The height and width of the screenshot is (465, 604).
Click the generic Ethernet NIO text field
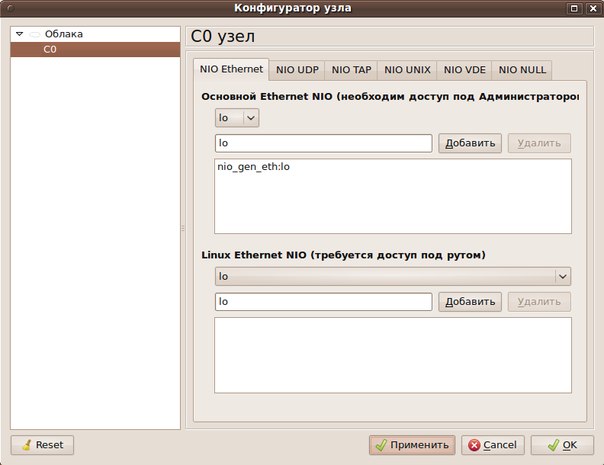324,143
